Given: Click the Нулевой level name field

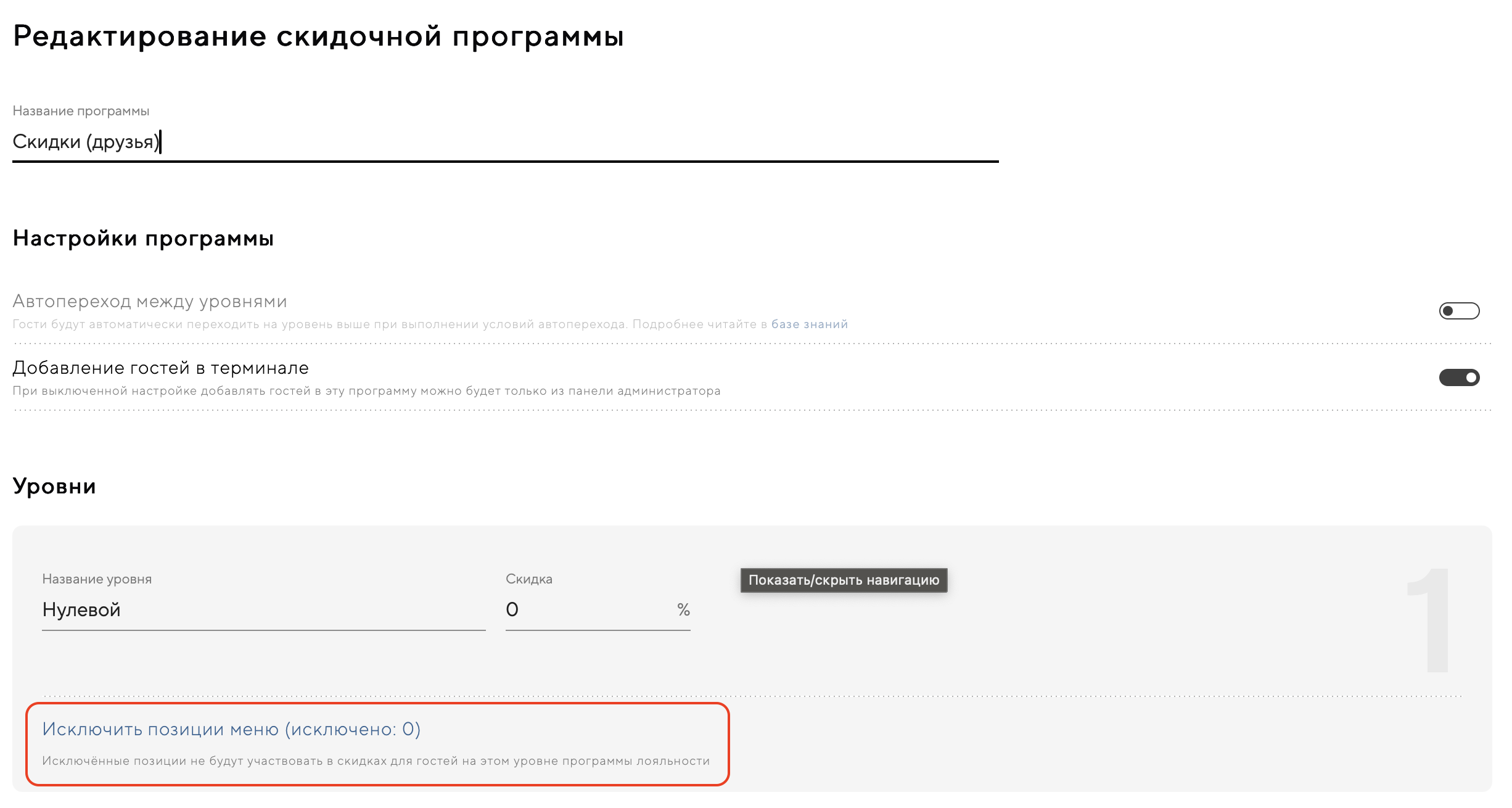Looking at the screenshot, I should [263, 610].
